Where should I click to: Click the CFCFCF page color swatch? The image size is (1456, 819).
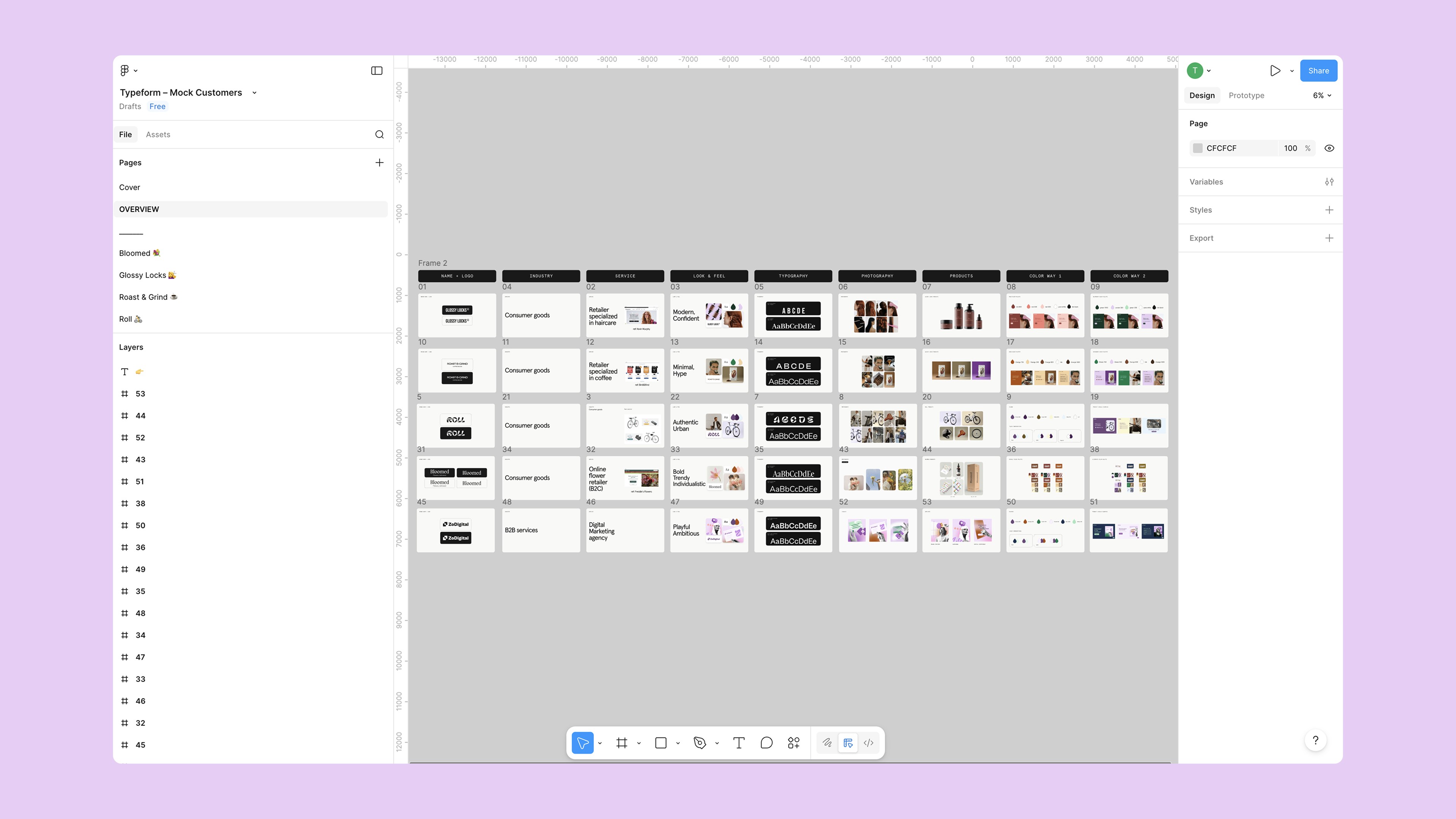coord(1197,148)
